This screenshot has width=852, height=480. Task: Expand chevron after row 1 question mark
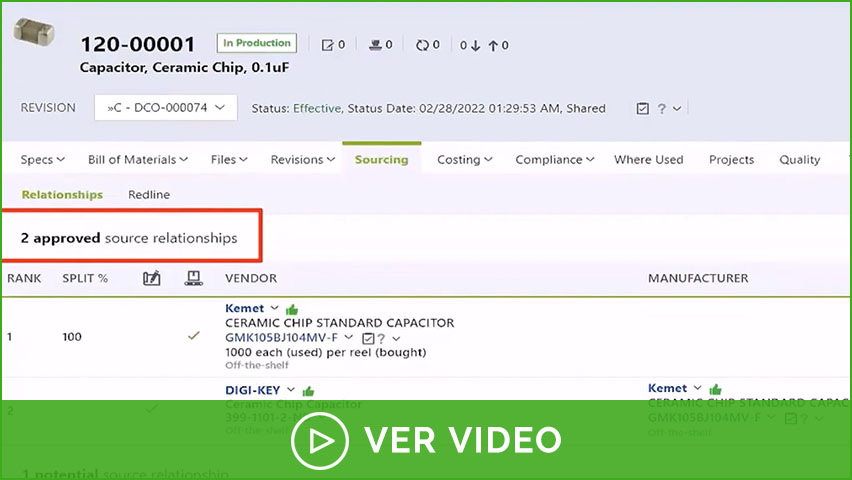click(x=396, y=339)
